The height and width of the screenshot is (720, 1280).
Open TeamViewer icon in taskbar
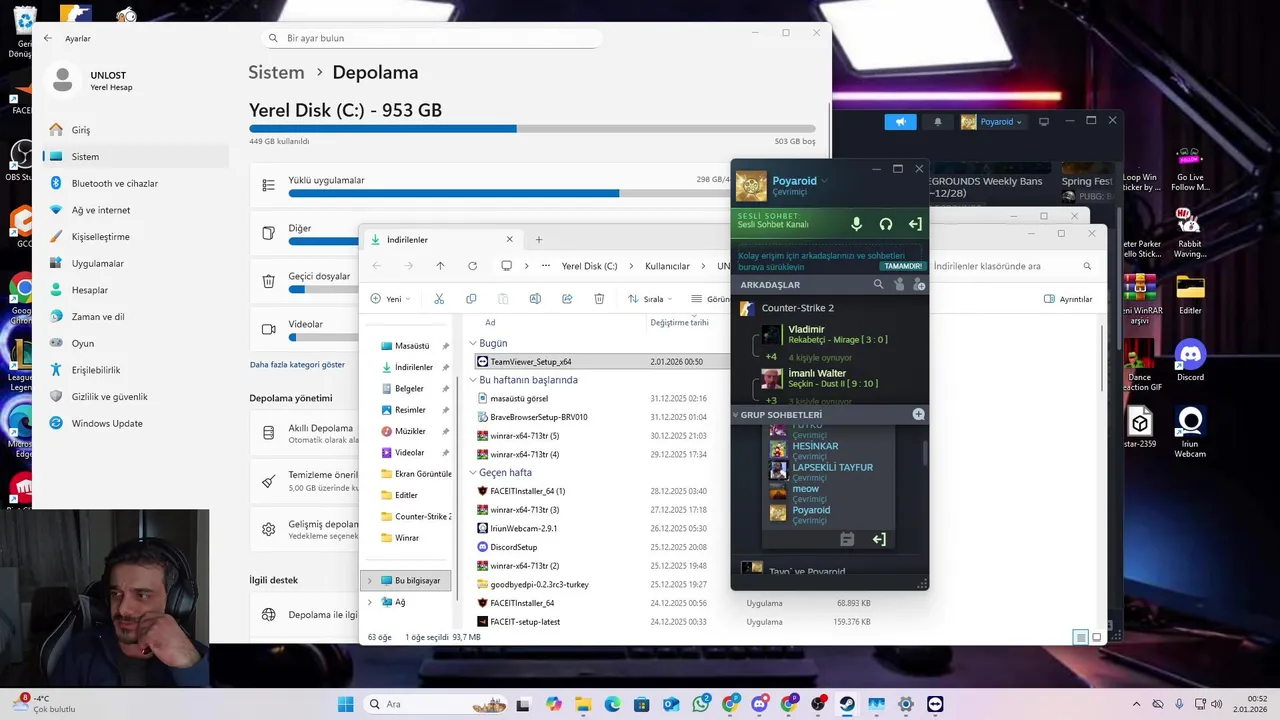(935, 704)
